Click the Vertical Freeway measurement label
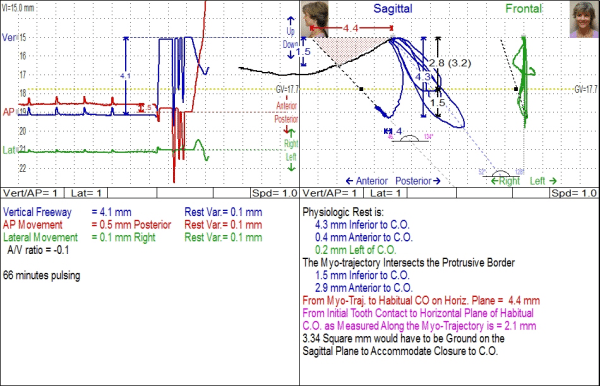This screenshot has height=386, width=600. pyautogui.click(x=37, y=212)
